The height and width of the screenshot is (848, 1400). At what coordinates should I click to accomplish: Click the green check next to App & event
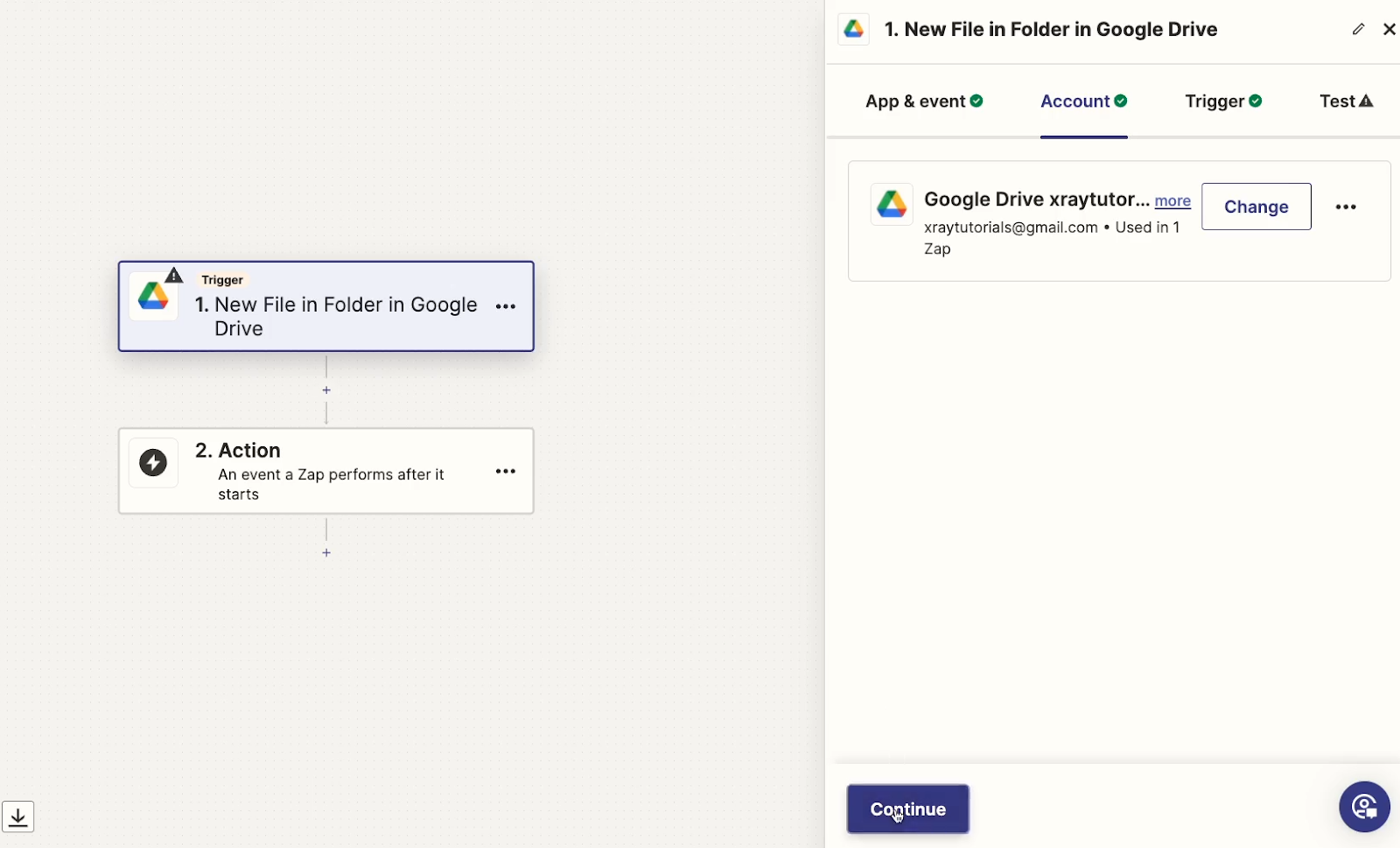pos(976,102)
